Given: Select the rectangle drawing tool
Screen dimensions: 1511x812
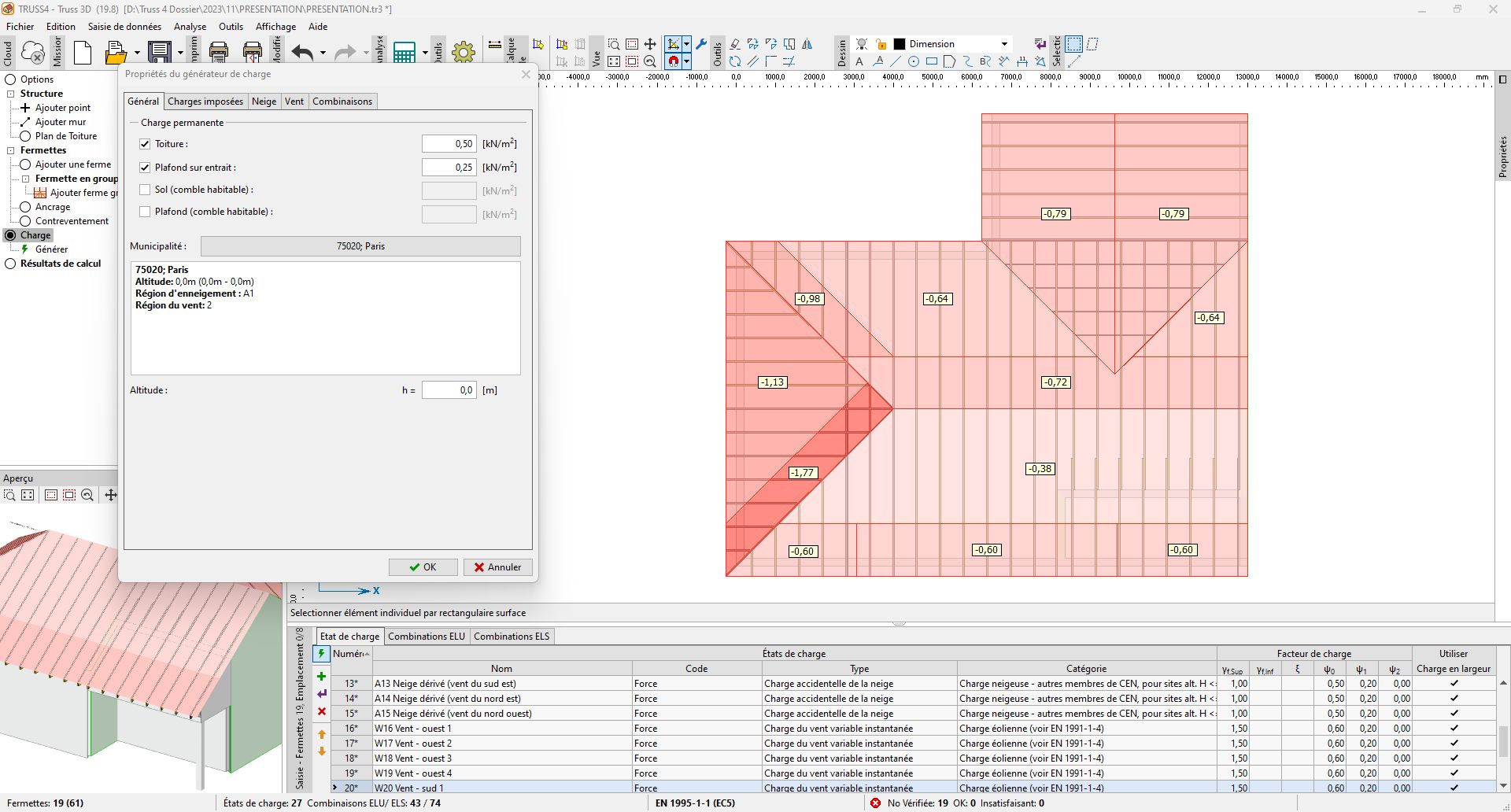Looking at the screenshot, I should pos(932,61).
